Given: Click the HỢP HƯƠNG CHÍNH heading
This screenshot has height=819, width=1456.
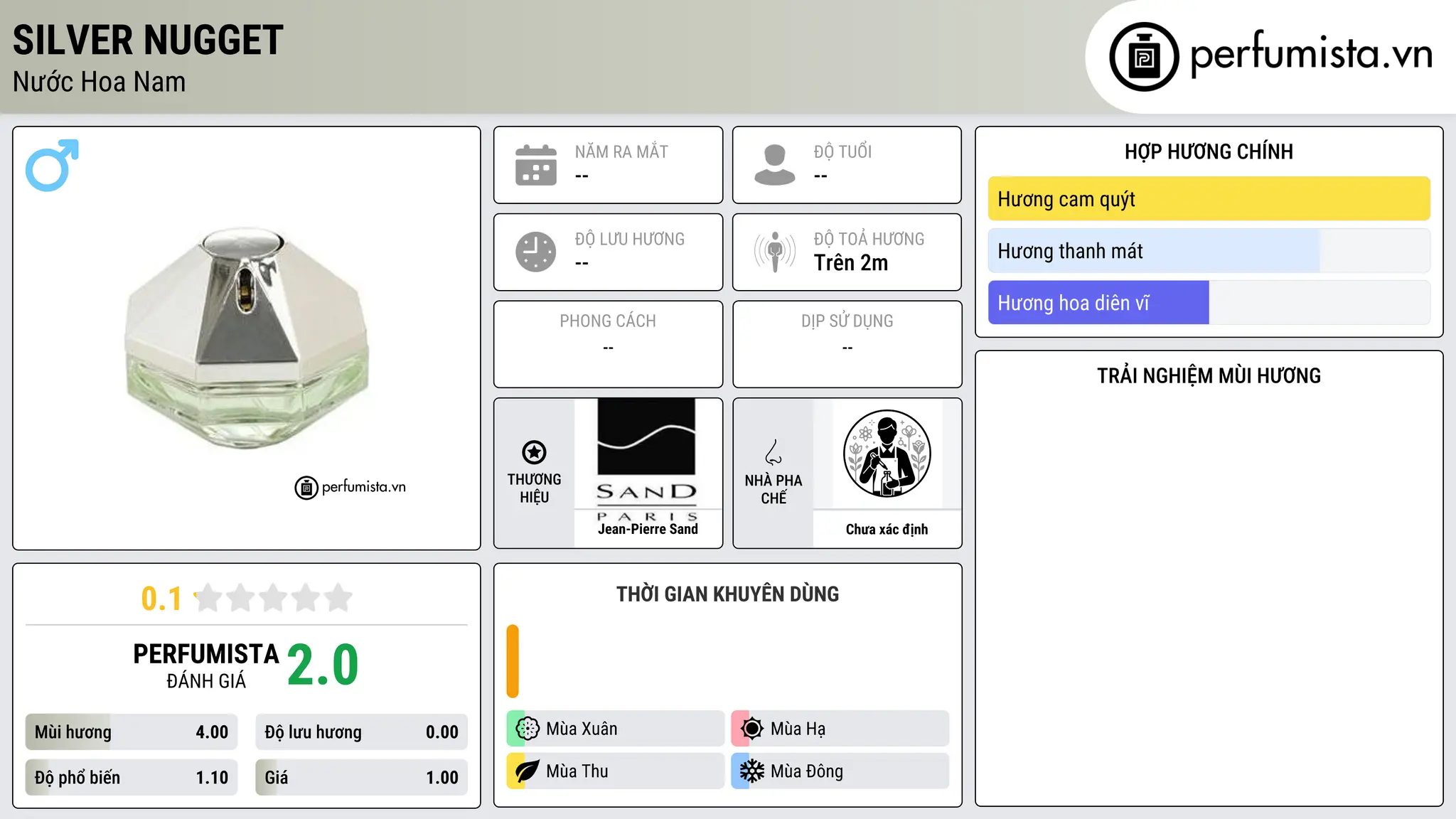Looking at the screenshot, I should coord(1209,151).
